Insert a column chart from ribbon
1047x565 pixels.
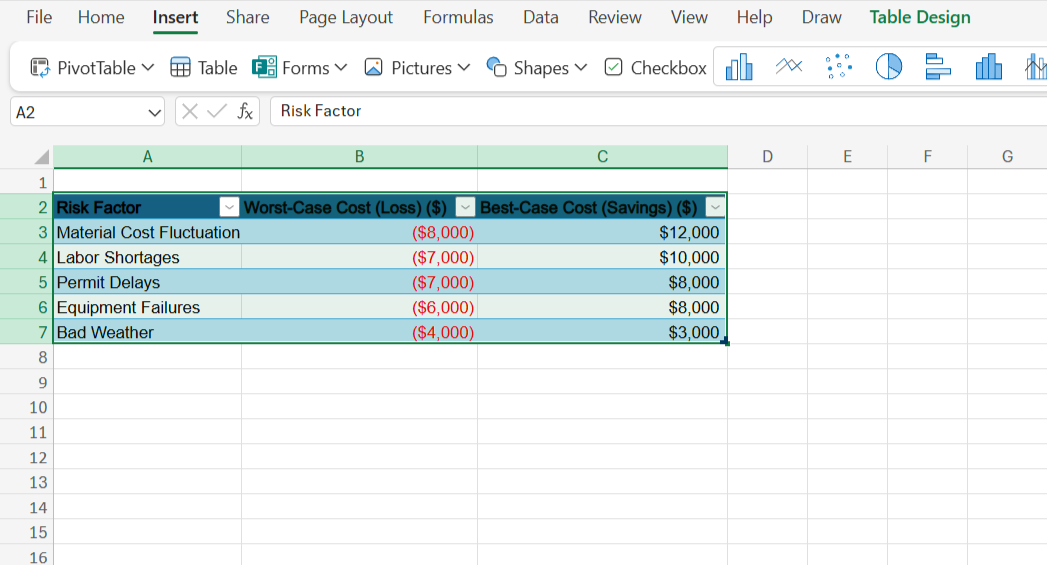tap(739, 67)
